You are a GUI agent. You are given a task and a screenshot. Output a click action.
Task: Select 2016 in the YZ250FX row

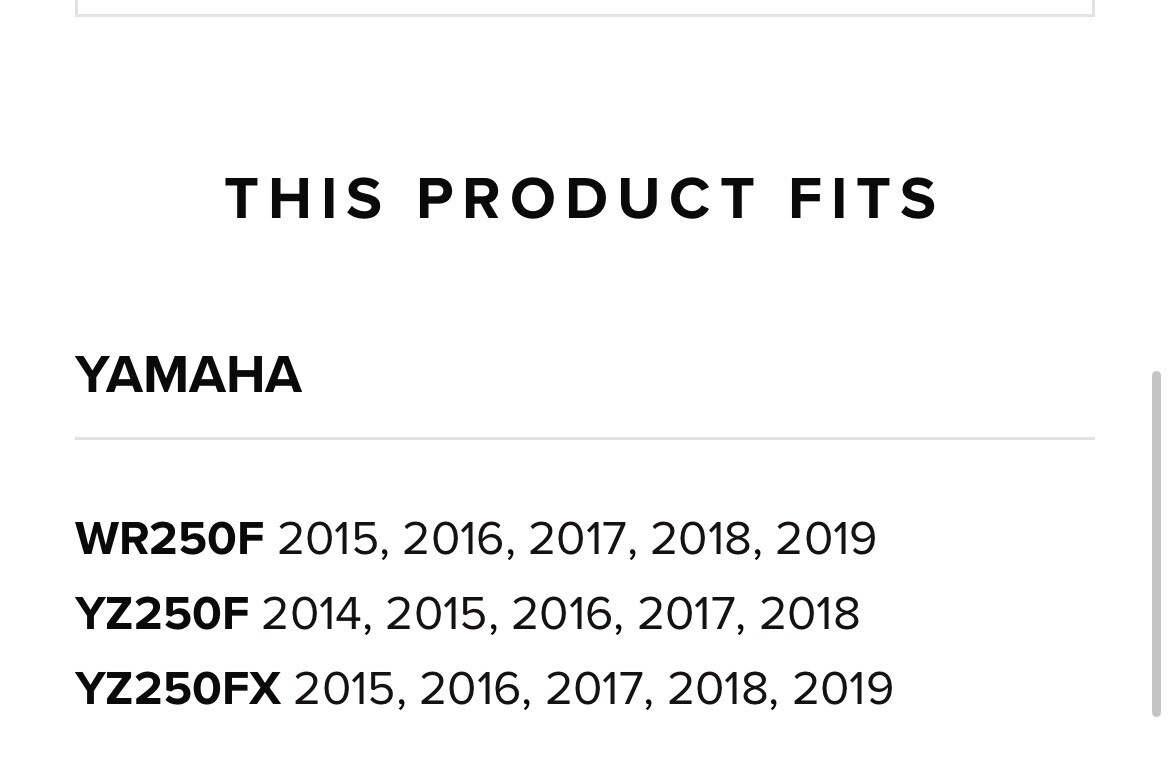coord(470,689)
